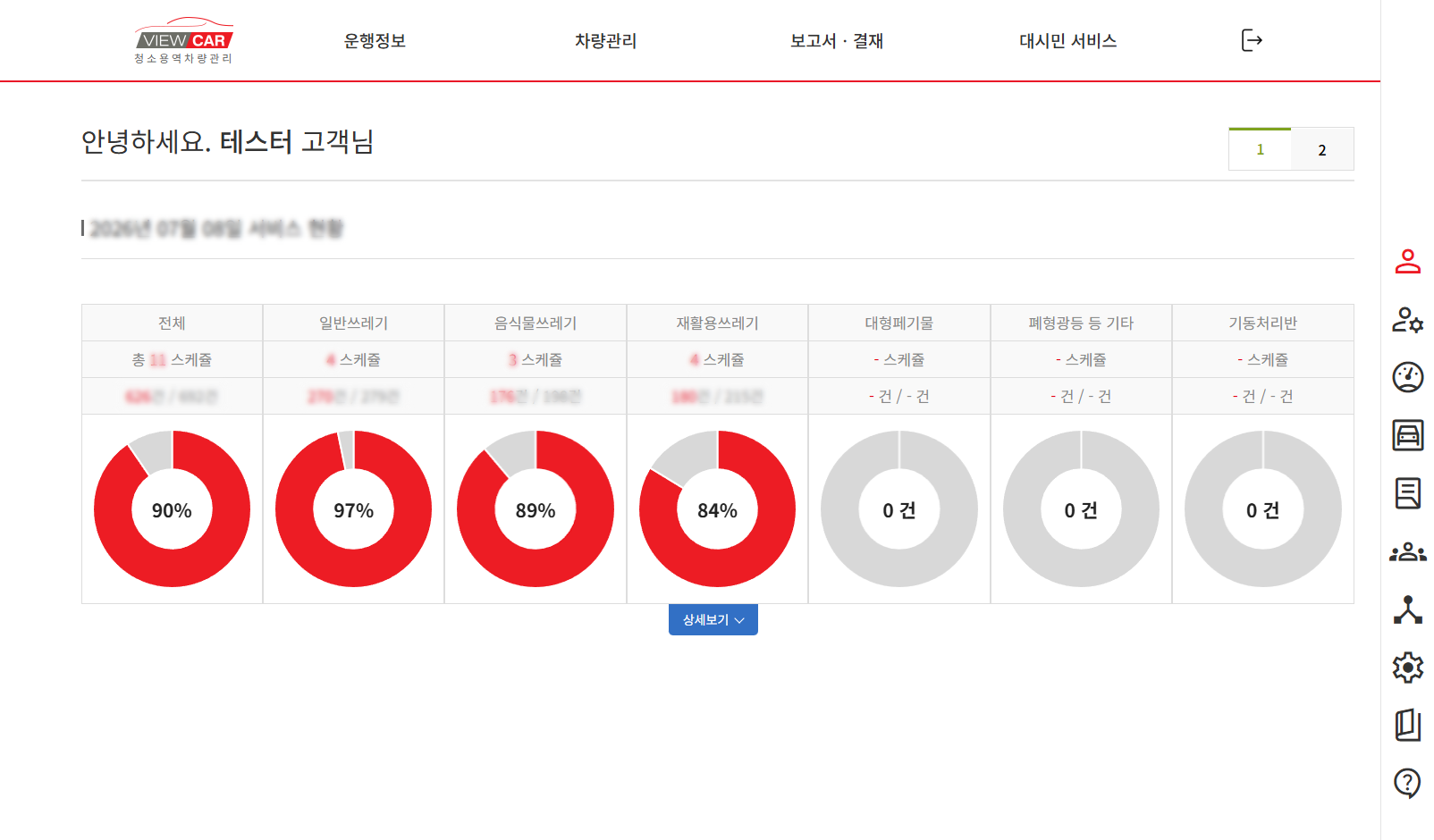Click 기동처리반 '- 스케줄' cell
1434x840 pixels.
(x=1262, y=359)
